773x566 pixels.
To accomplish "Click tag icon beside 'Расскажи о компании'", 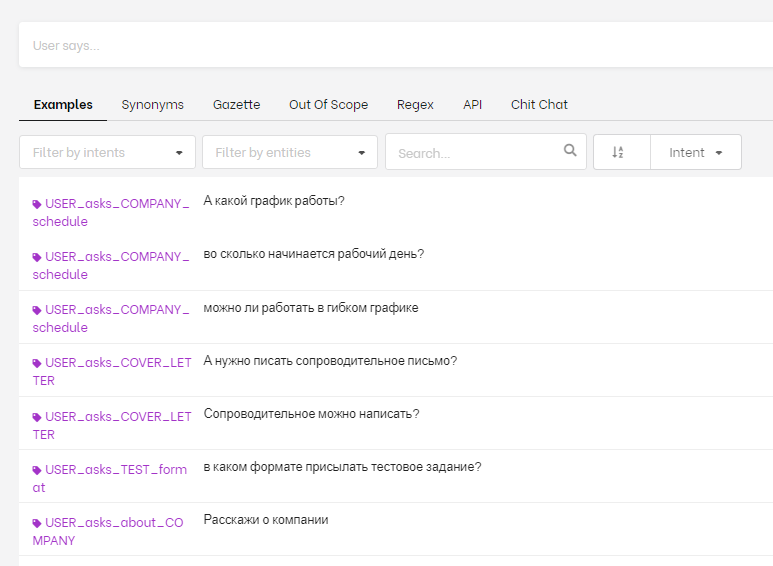I will 37,523.
